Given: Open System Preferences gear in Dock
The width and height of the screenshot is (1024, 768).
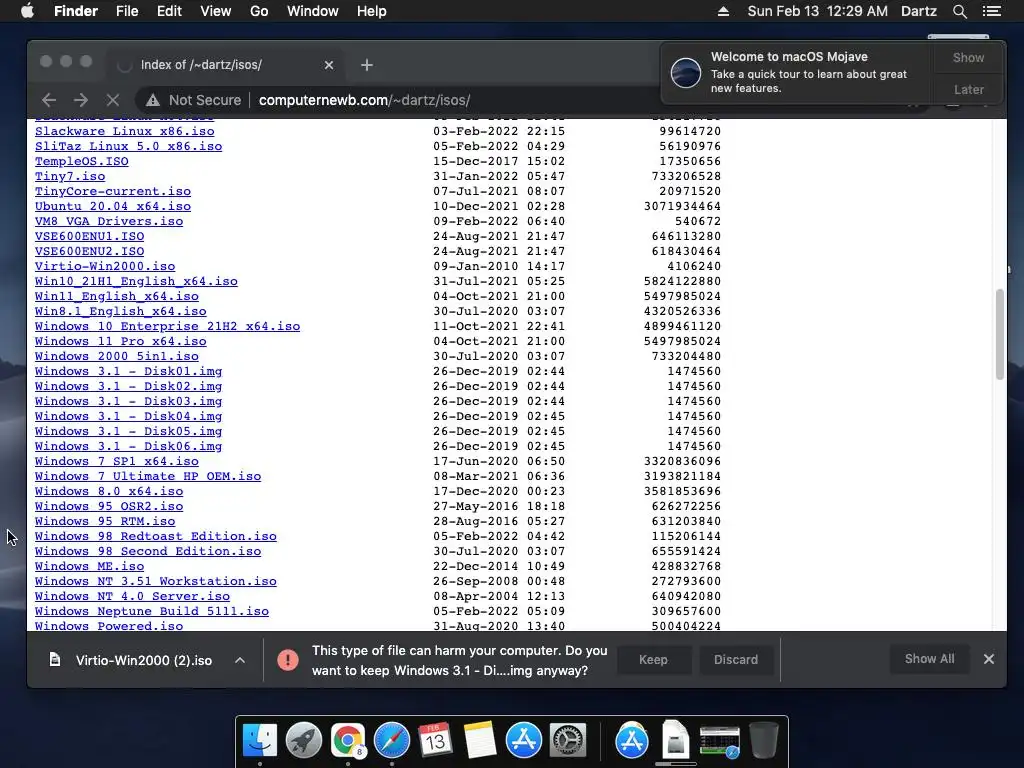Looking at the screenshot, I should tap(568, 741).
